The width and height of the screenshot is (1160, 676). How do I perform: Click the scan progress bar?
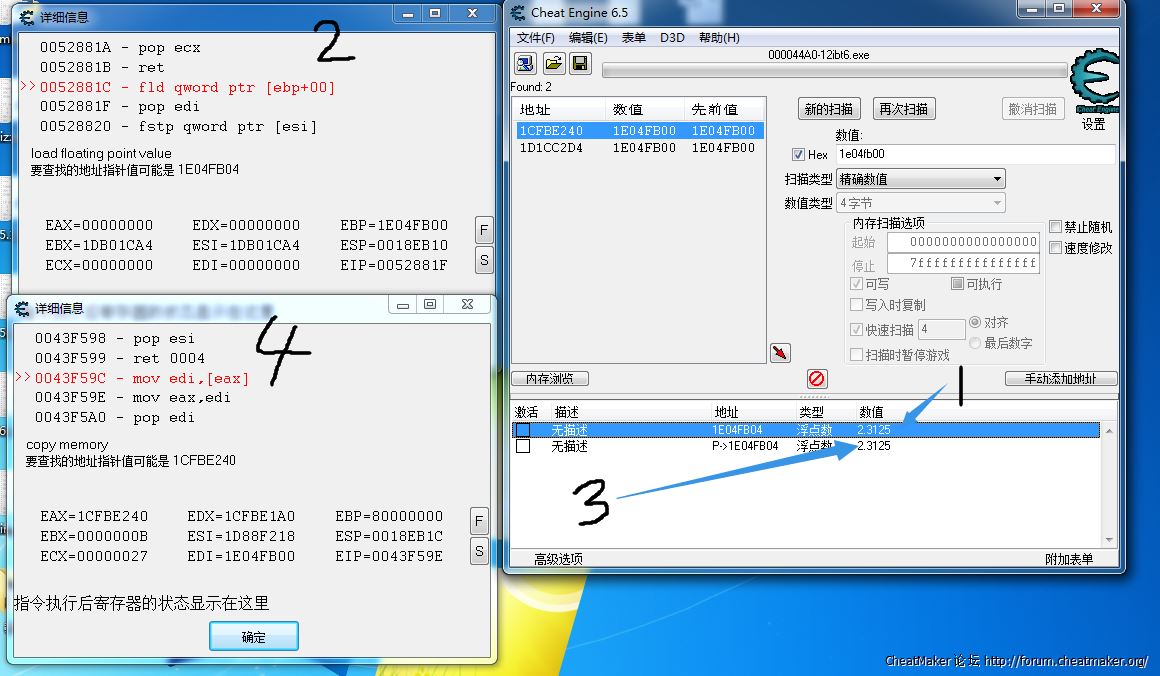[834, 71]
